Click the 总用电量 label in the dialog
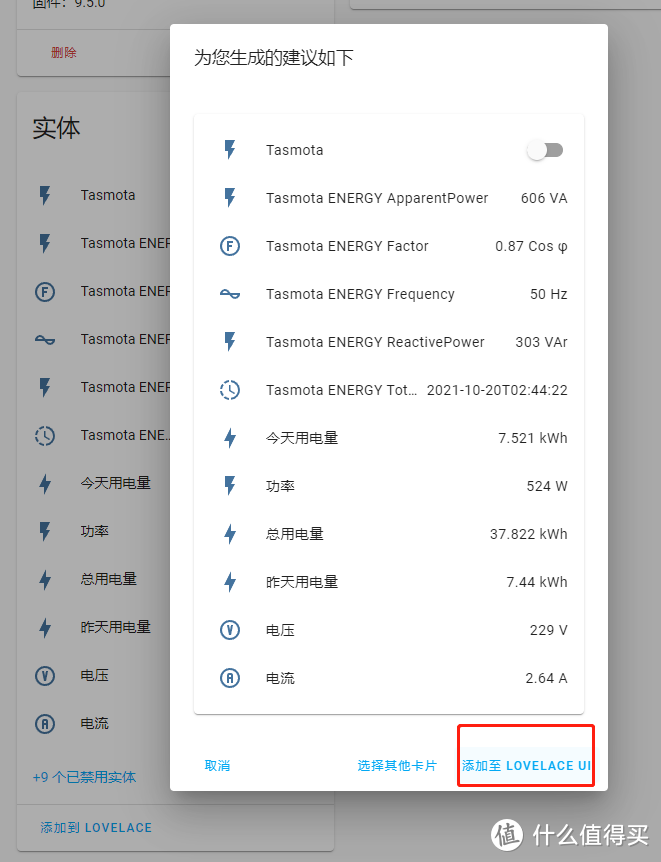The width and height of the screenshot is (661, 862). [295, 534]
